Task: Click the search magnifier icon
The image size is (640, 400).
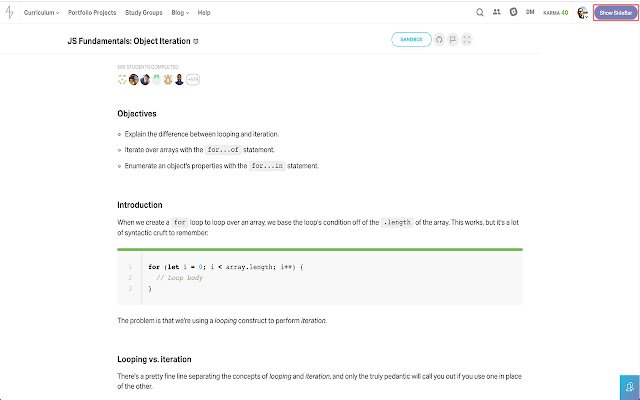Action: click(x=481, y=13)
